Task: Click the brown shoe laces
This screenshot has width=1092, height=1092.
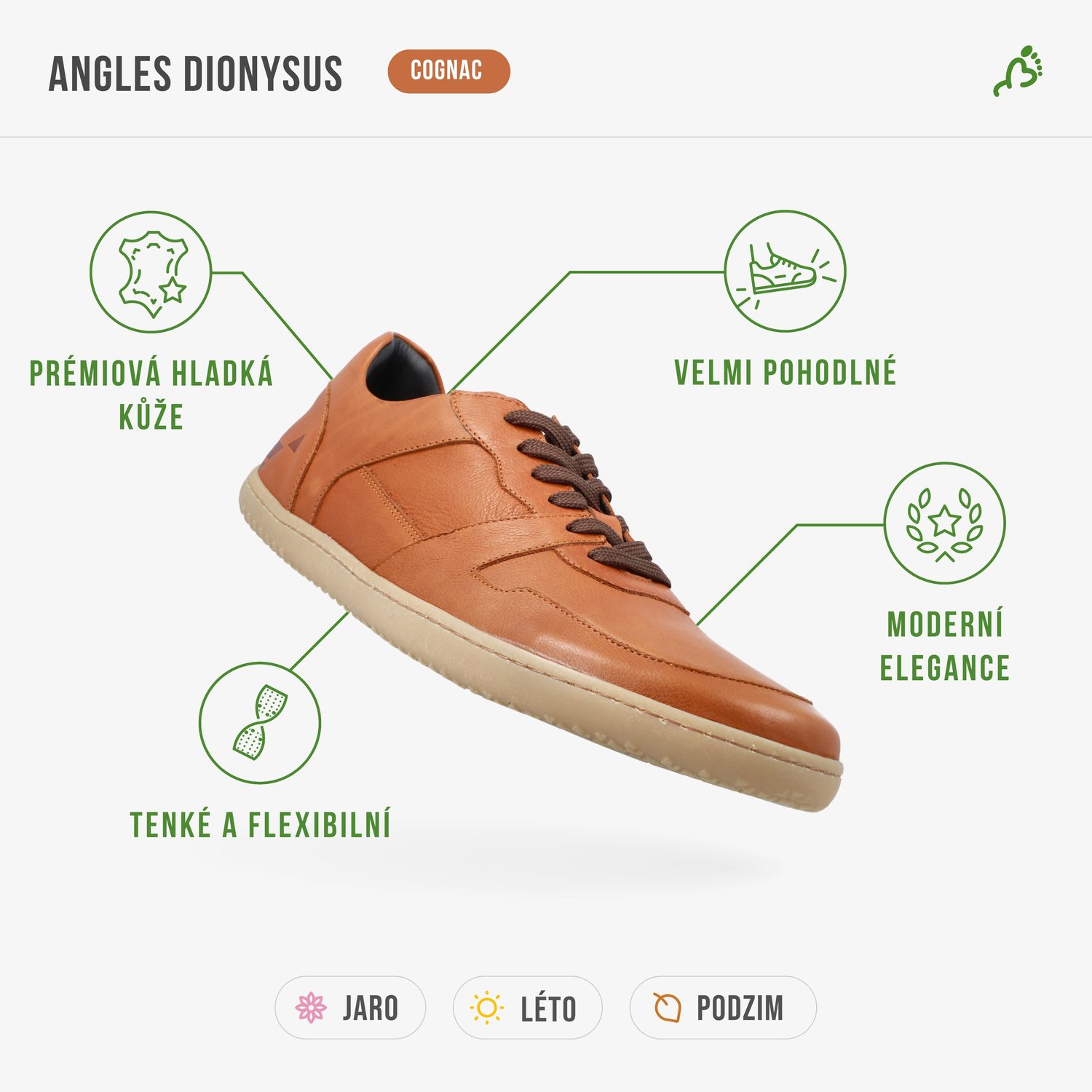Action: click(x=587, y=496)
